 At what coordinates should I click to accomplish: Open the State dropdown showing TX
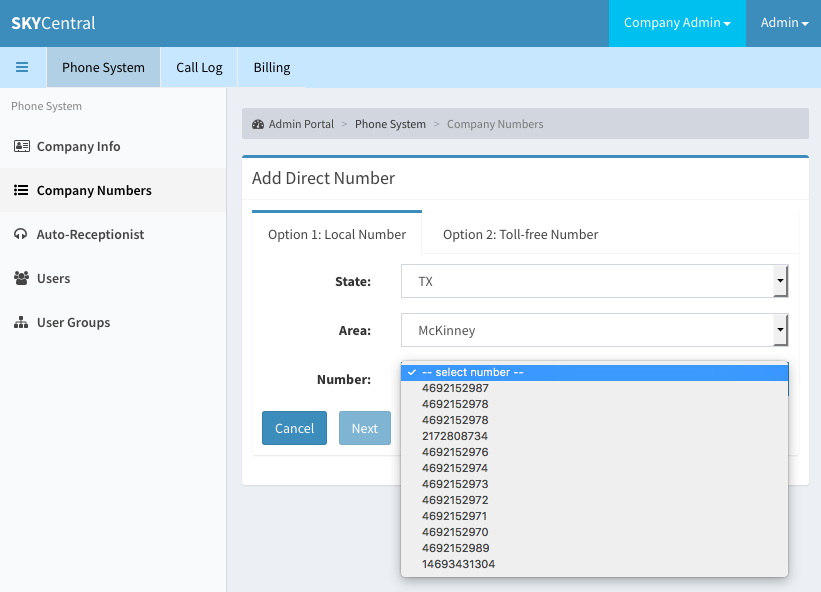point(594,281)
